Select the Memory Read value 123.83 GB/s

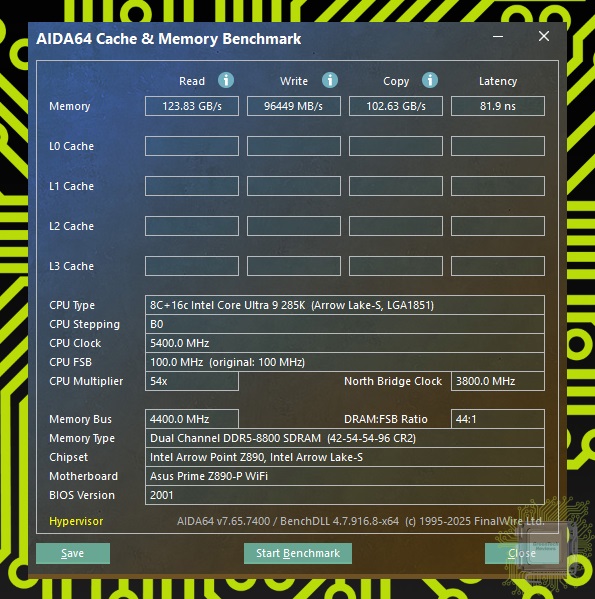coord(192,106)
